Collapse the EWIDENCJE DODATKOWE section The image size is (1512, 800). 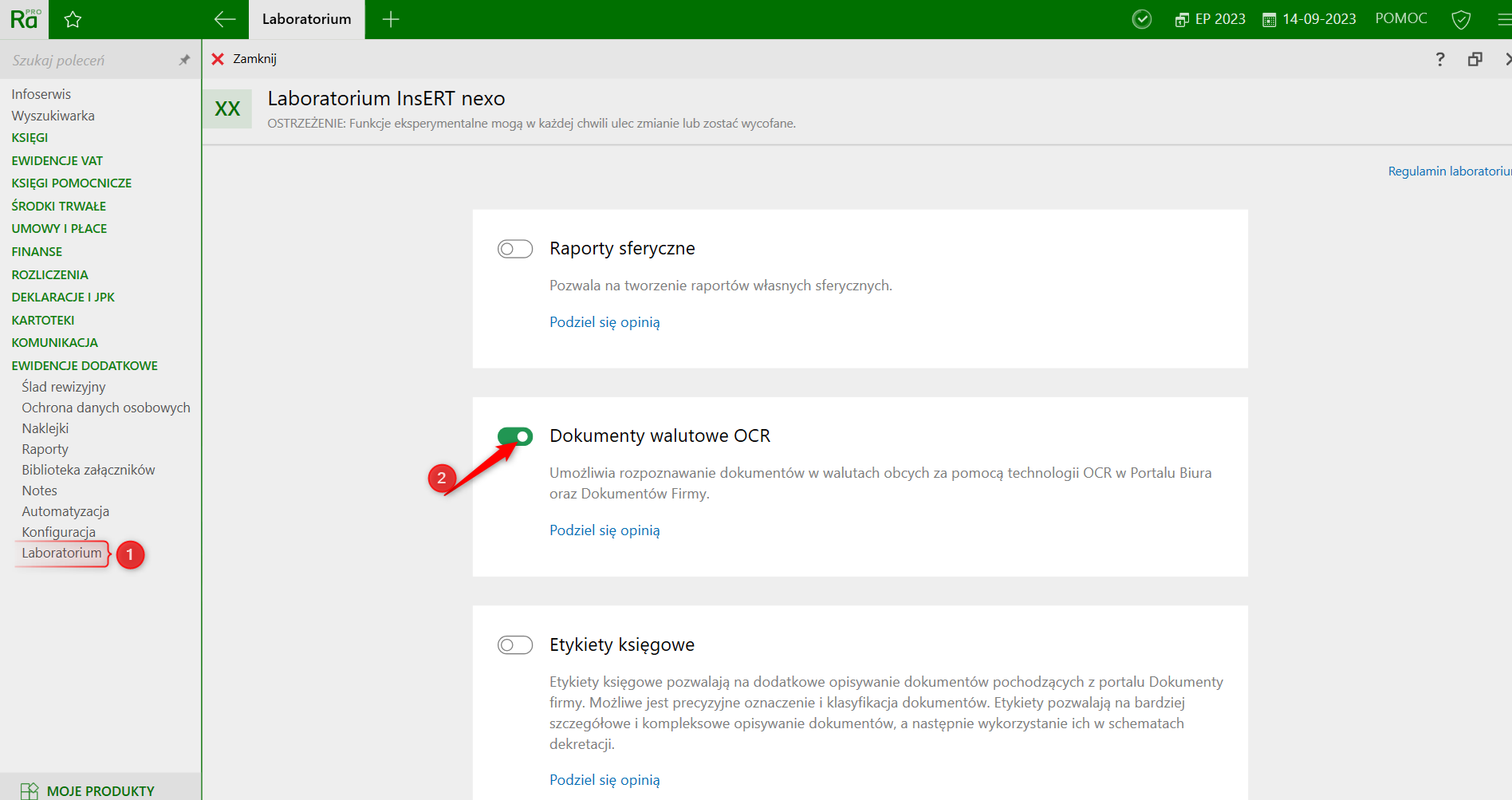coord(85,365)
